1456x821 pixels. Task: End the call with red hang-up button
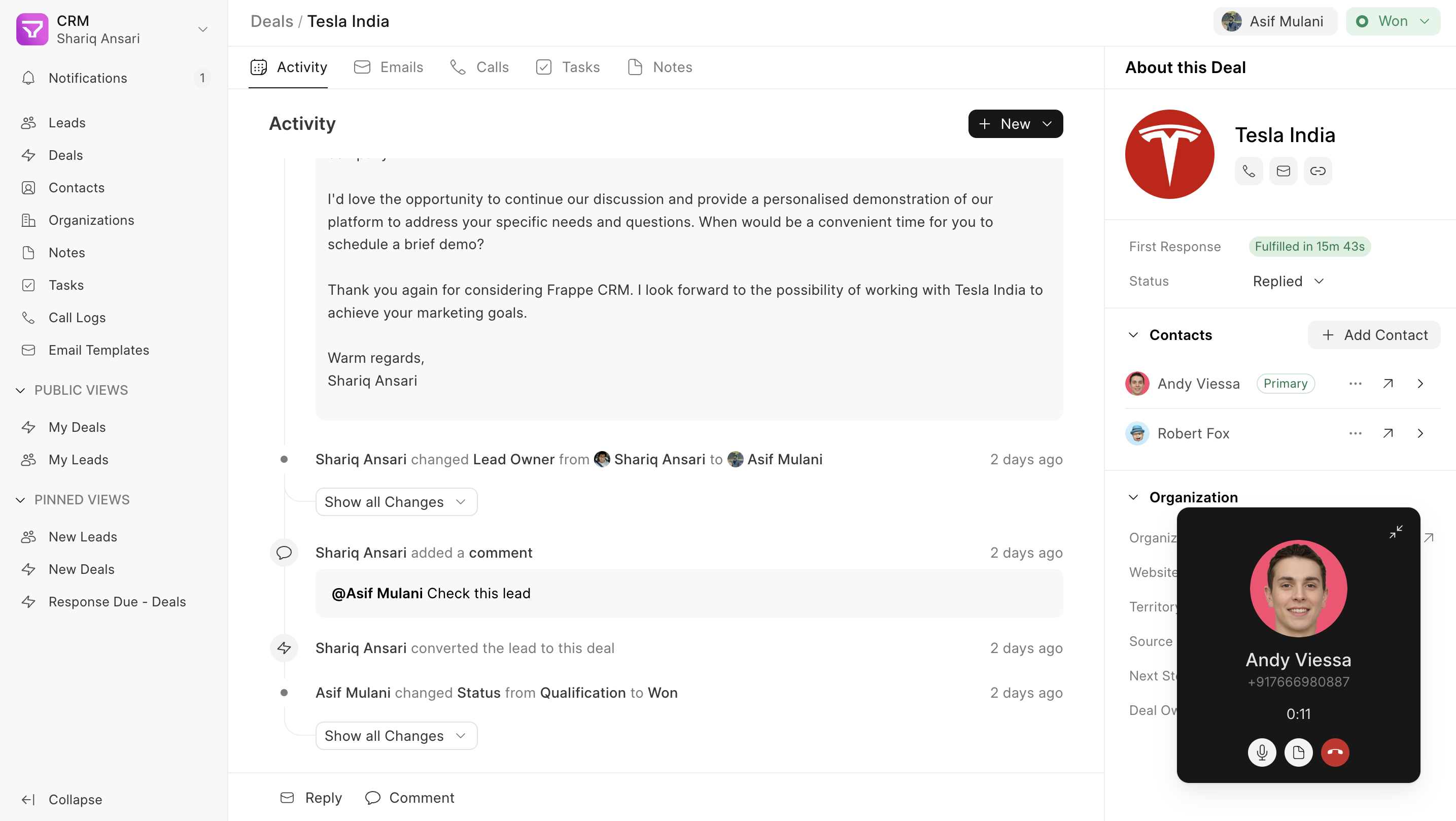1335,752
